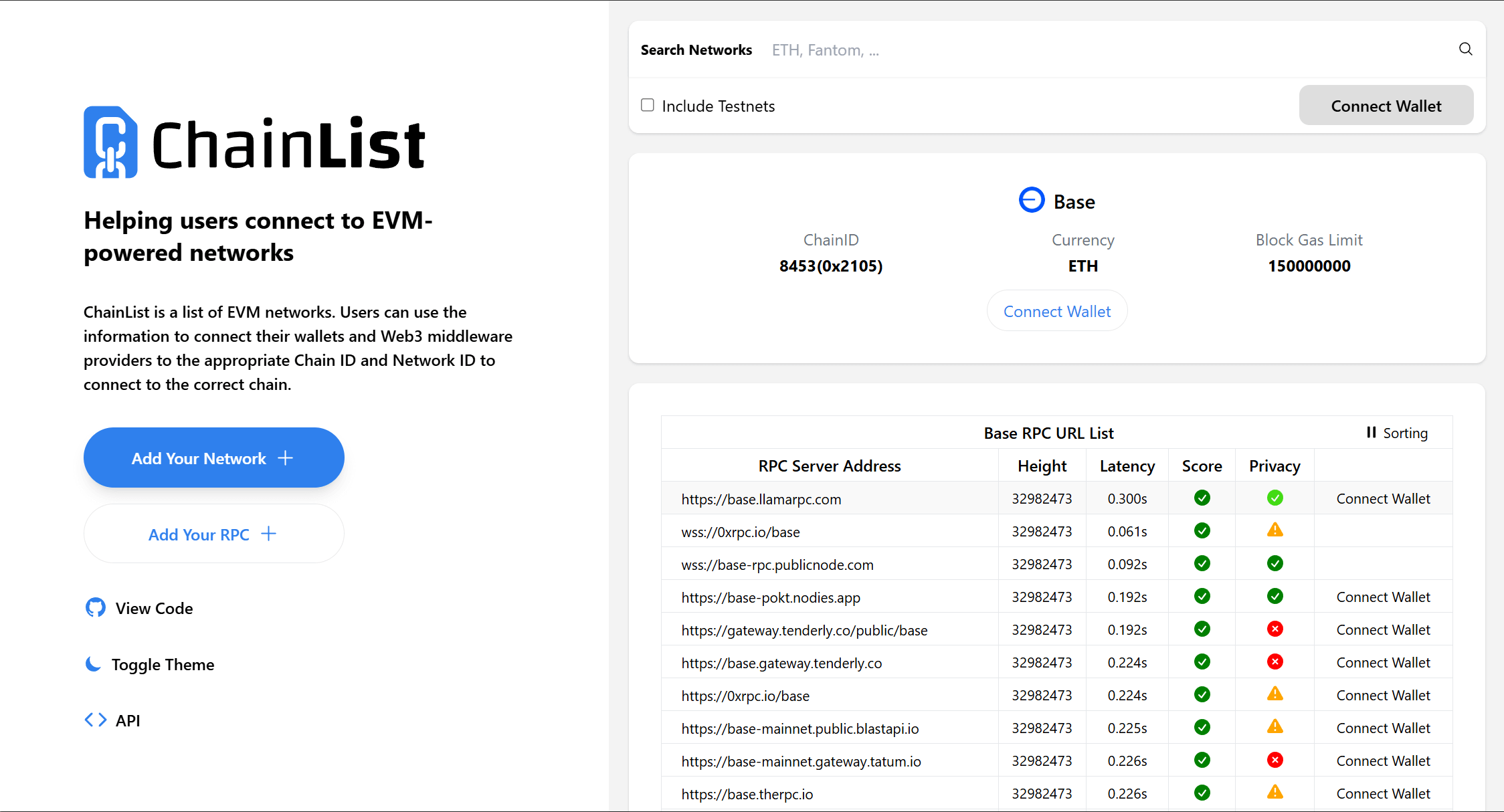Viewport: 1504px width, 812px height.
Task: Click the RPC Server Address column header
Action: pos(830,466)
